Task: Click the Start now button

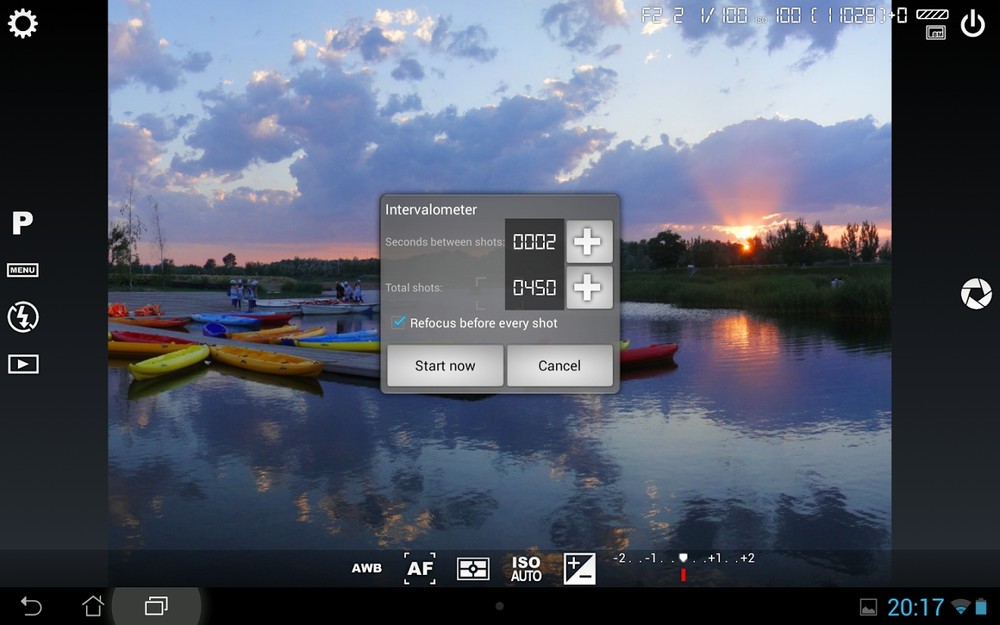Action: 445,366
